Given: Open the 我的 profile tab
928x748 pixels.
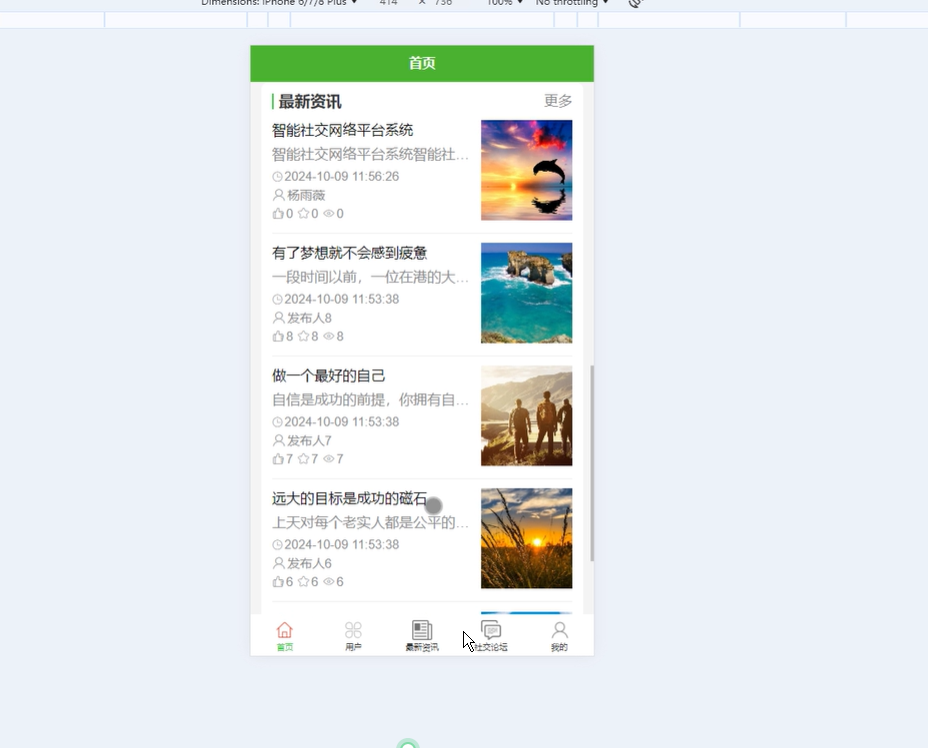Looking at the screenshot, I should 559,636.
